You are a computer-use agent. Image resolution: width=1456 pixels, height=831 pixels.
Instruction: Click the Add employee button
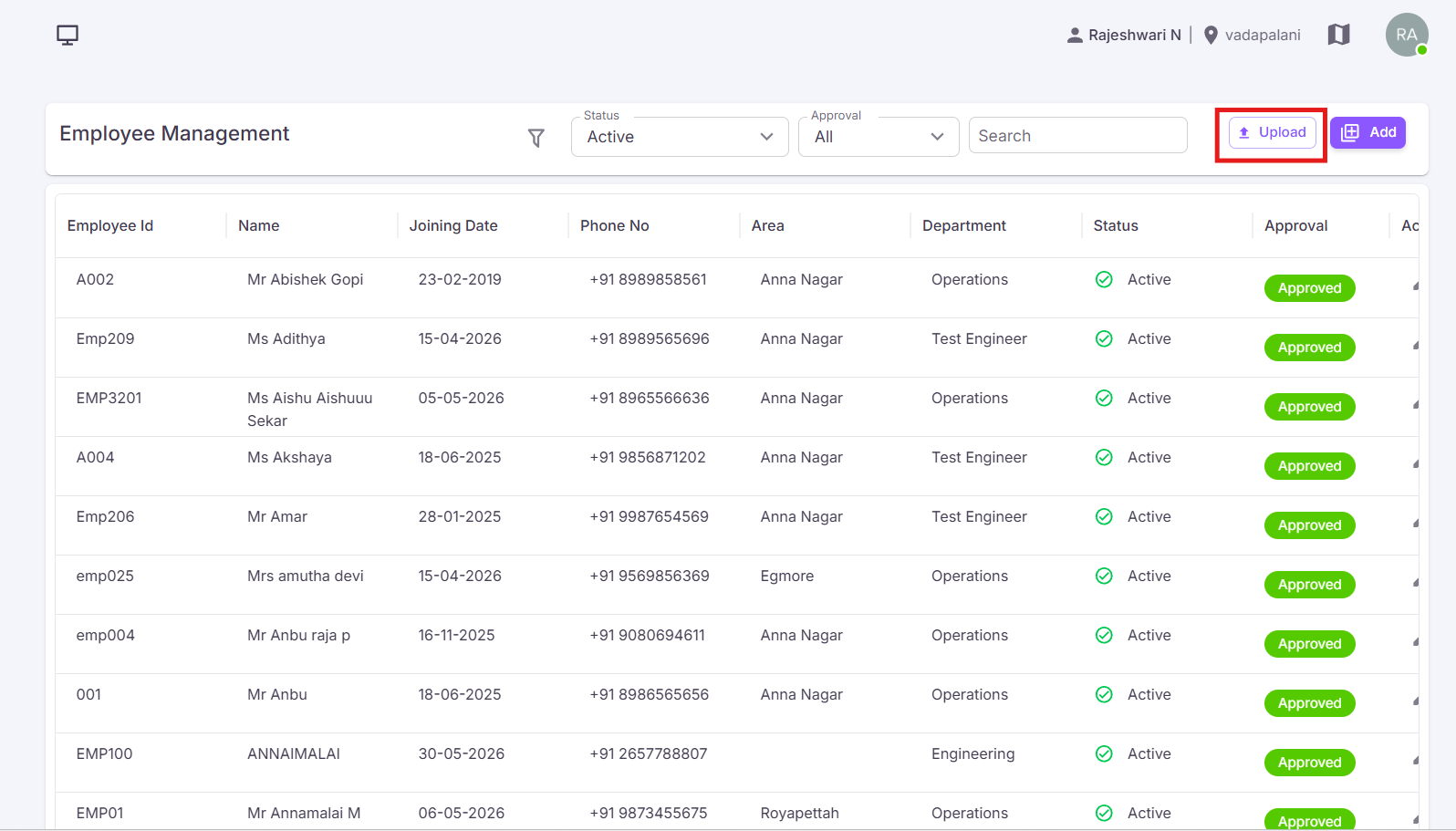pos(1368,132)
